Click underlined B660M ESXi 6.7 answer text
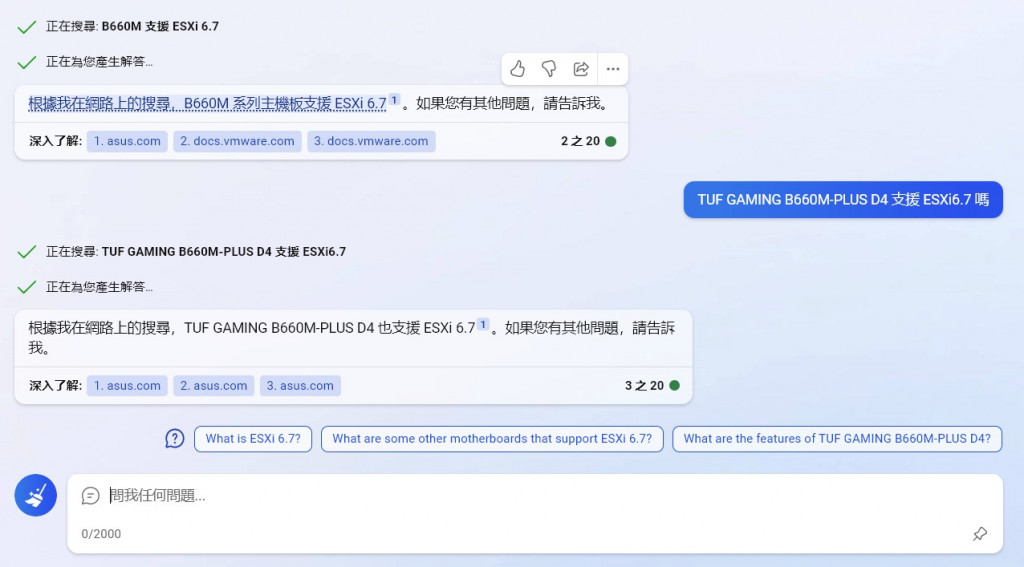 207,104
